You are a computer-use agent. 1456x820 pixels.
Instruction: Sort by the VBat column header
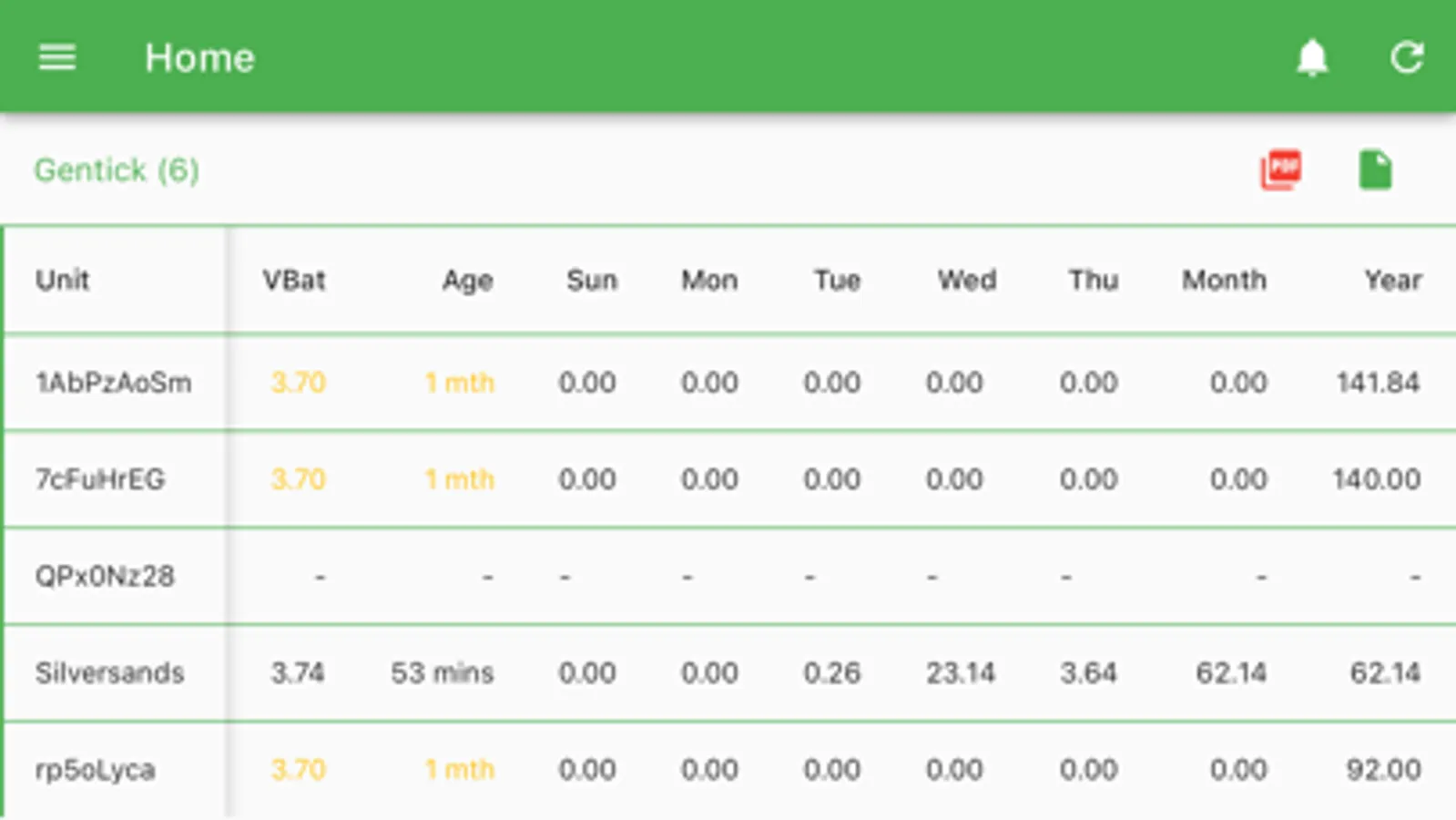(x=293, y=280)
